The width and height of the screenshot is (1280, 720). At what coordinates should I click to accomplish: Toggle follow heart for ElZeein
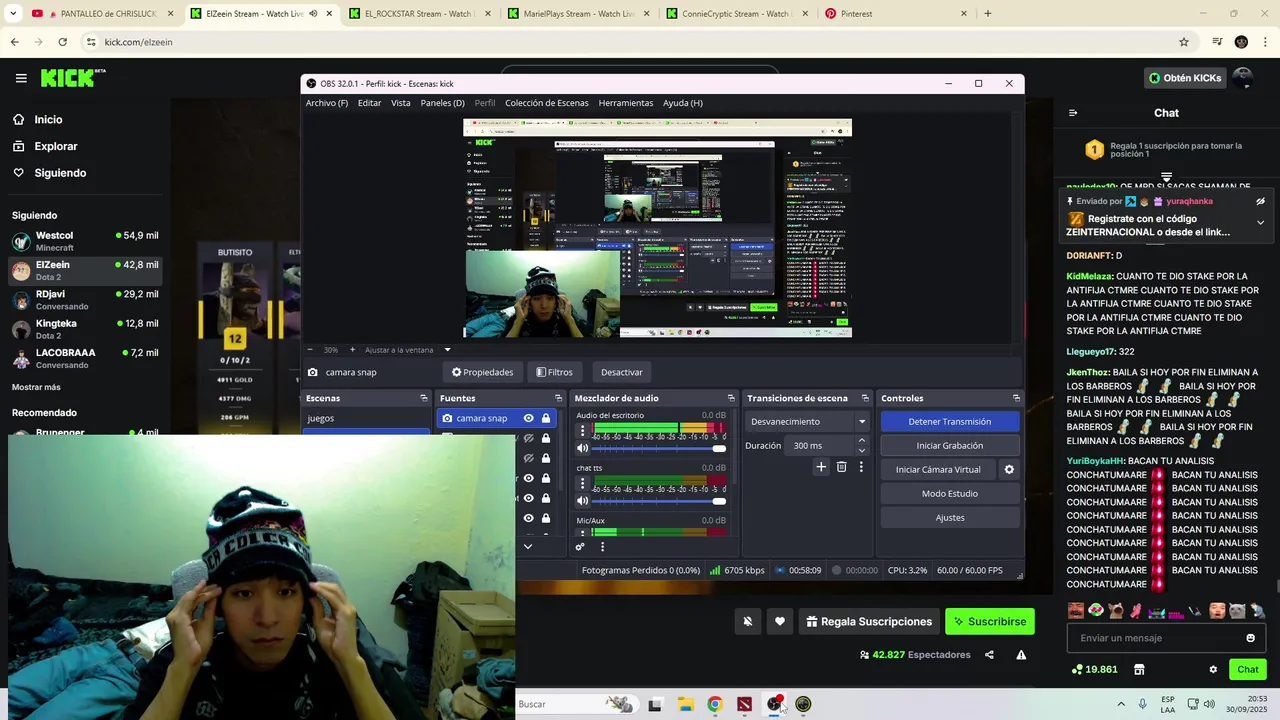(780, 621)
